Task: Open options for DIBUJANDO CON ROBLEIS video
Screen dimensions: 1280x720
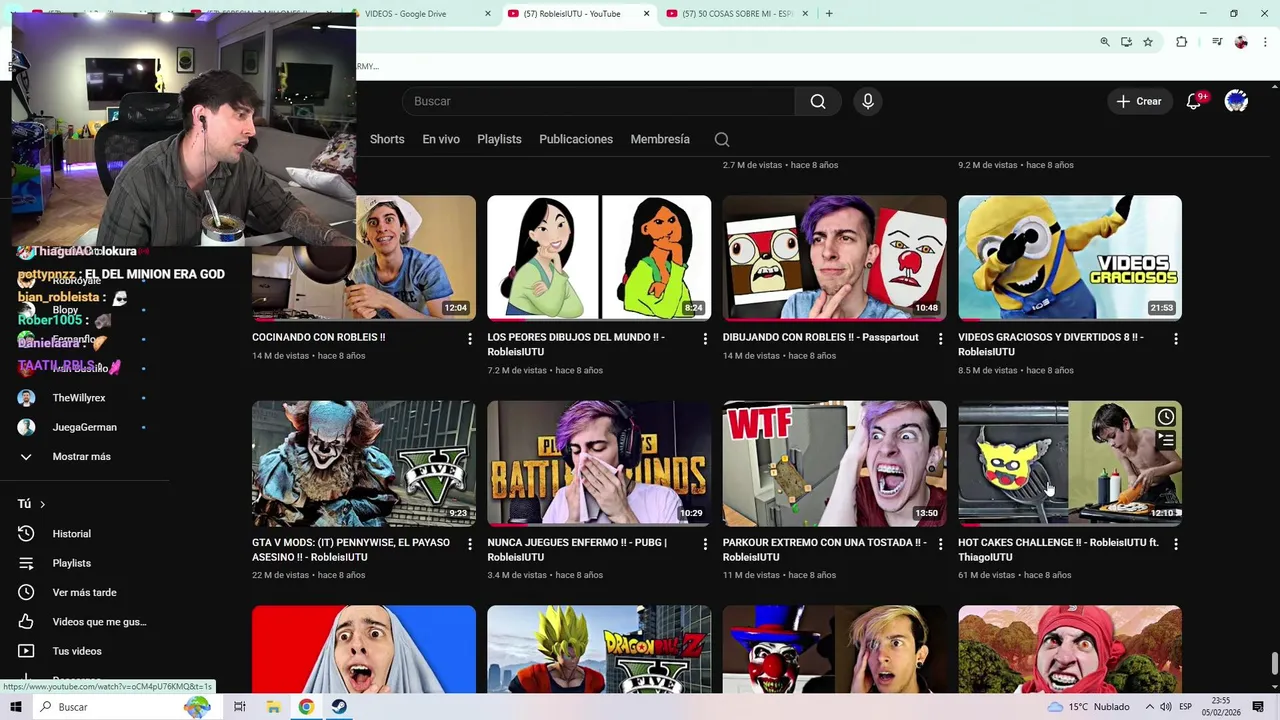Action: point(940,339)
